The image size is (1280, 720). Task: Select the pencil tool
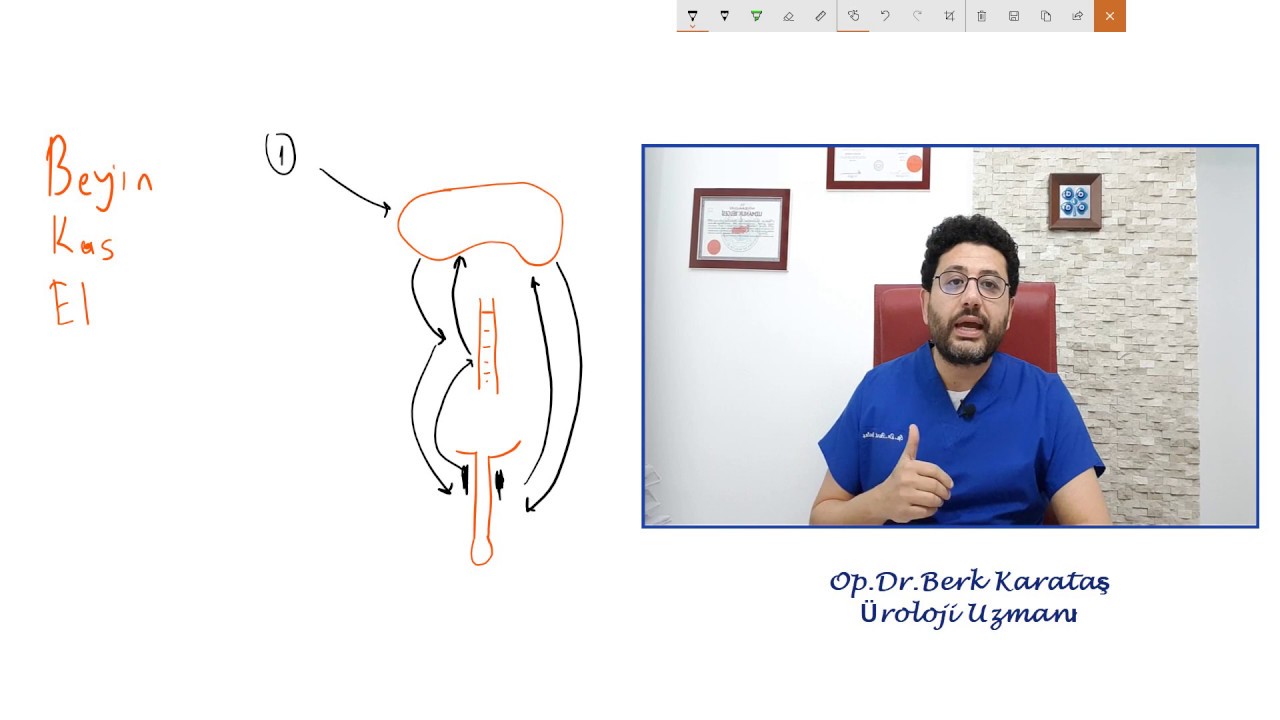[x=724, y=16]
